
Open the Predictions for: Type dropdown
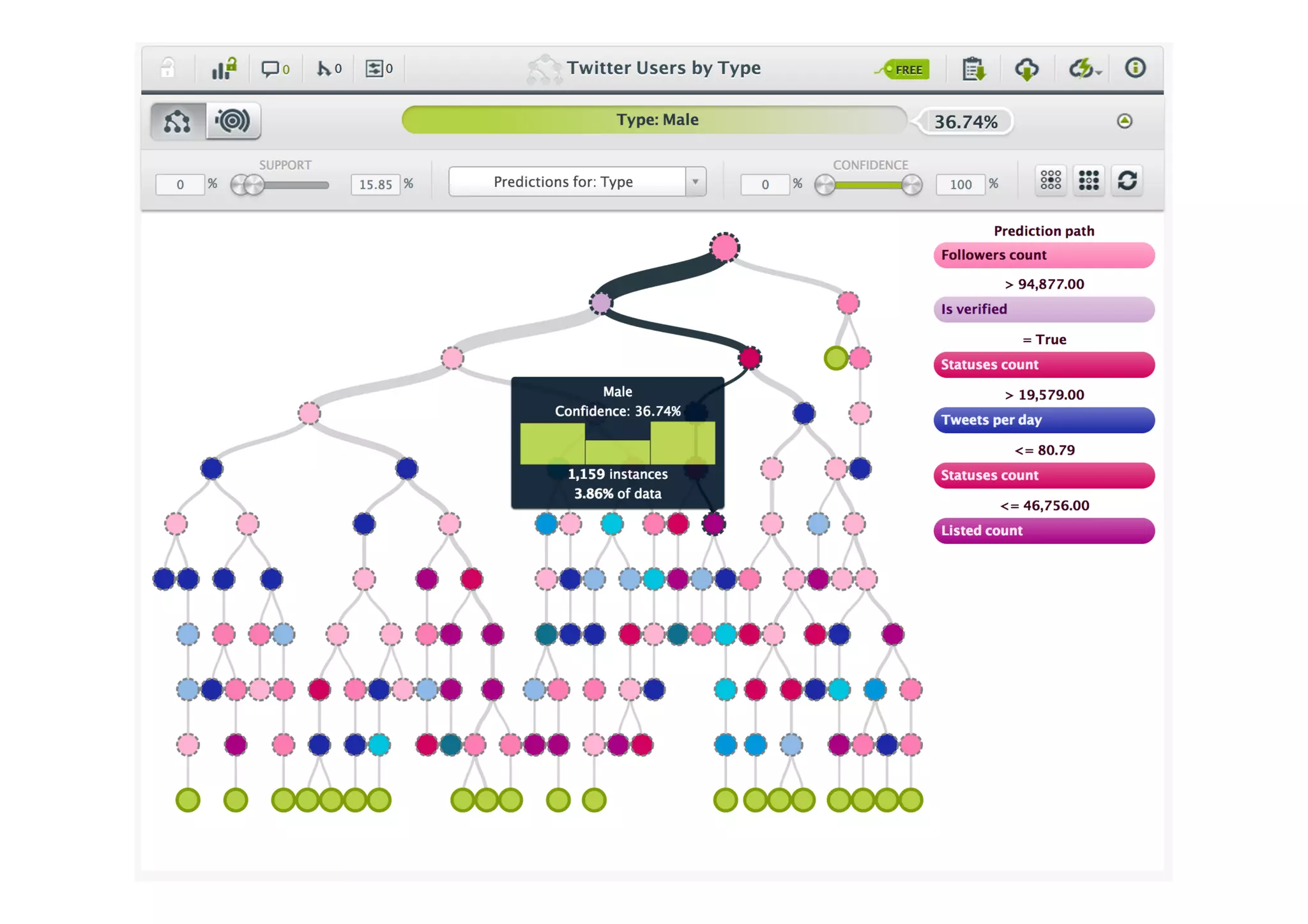pos(577,182)
